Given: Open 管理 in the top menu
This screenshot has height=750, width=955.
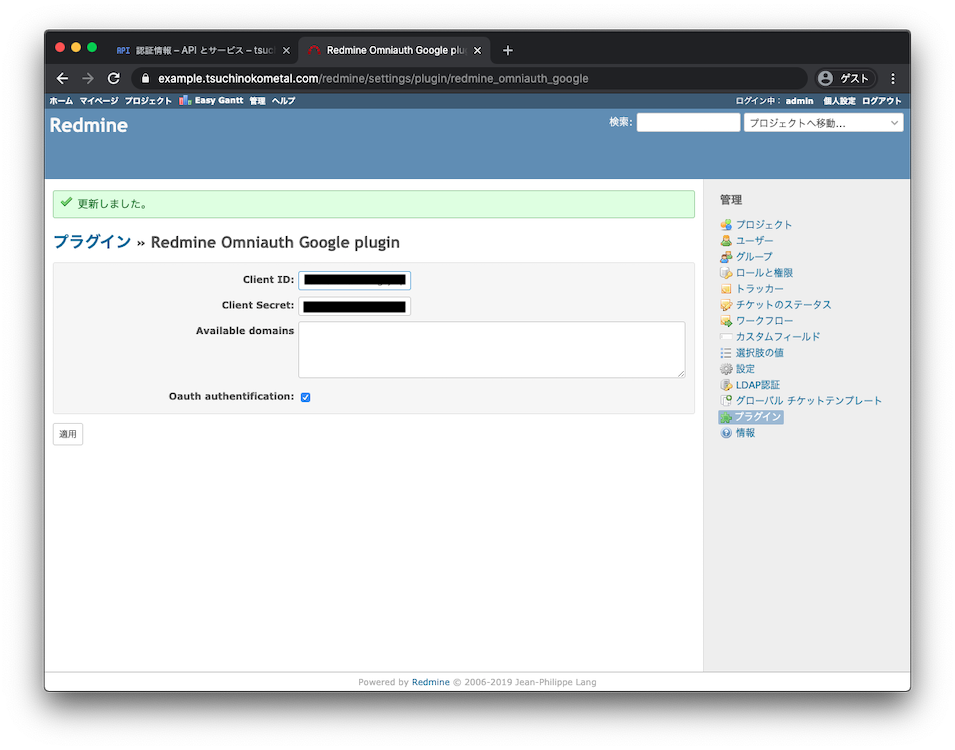Looking at the screenshot, I should 257,101.
